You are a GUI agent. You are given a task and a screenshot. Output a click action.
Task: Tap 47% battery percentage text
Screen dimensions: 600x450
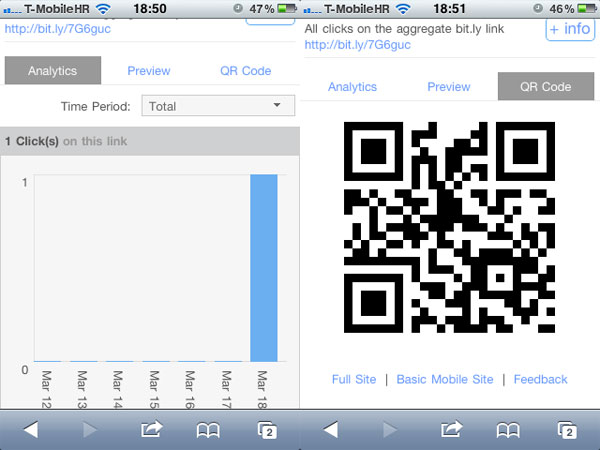pos(262,8)
